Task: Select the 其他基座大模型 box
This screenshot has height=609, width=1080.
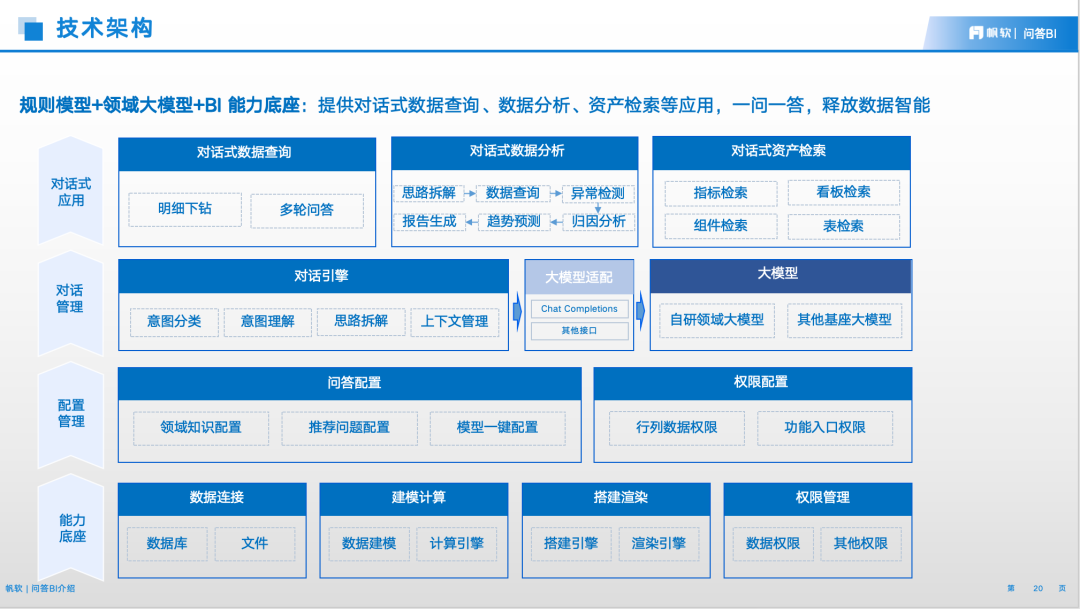Action: [844, 320]
